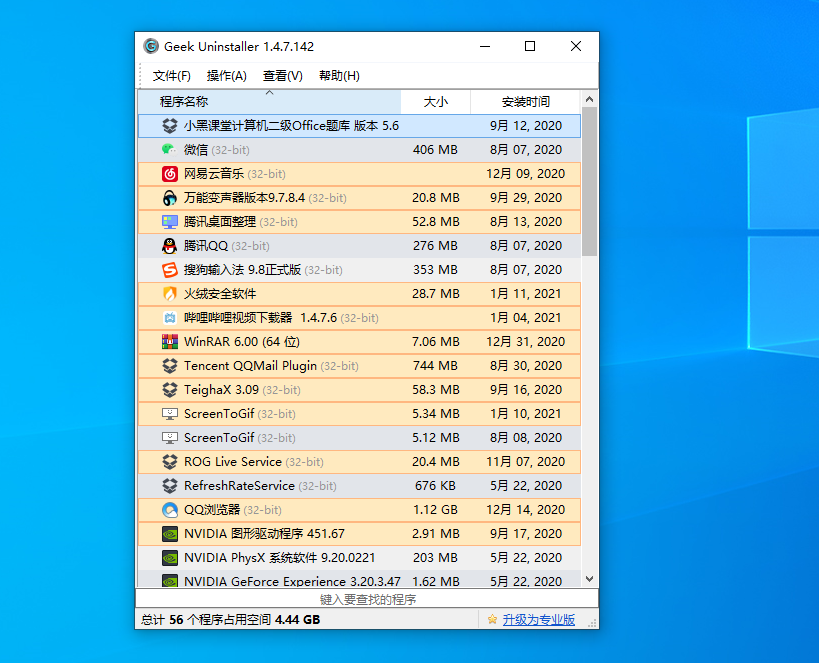819x663 pixels.
Task: Click the 升级为专业版 upgrade link
Action: tap(539, 620)
